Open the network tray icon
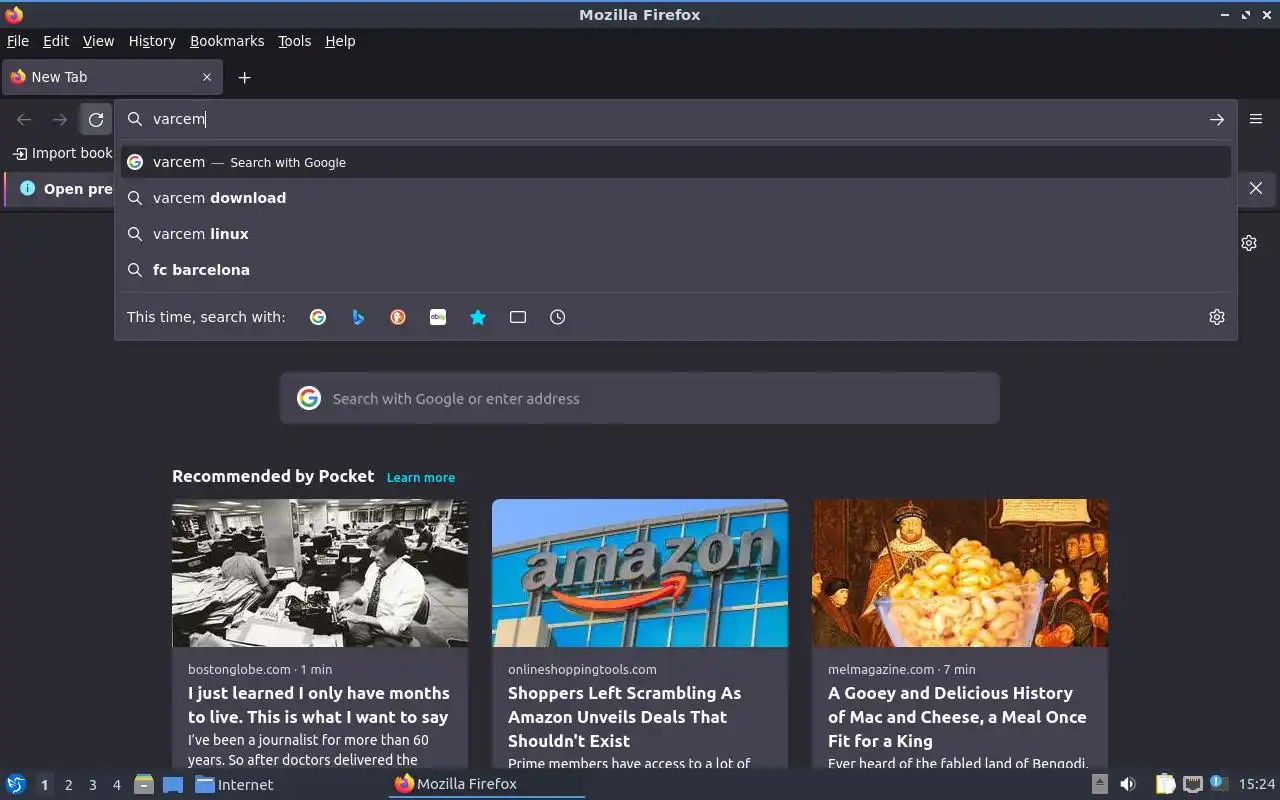The height and width of the screenshot is (800, 1280). click(x=1192, y=784)
